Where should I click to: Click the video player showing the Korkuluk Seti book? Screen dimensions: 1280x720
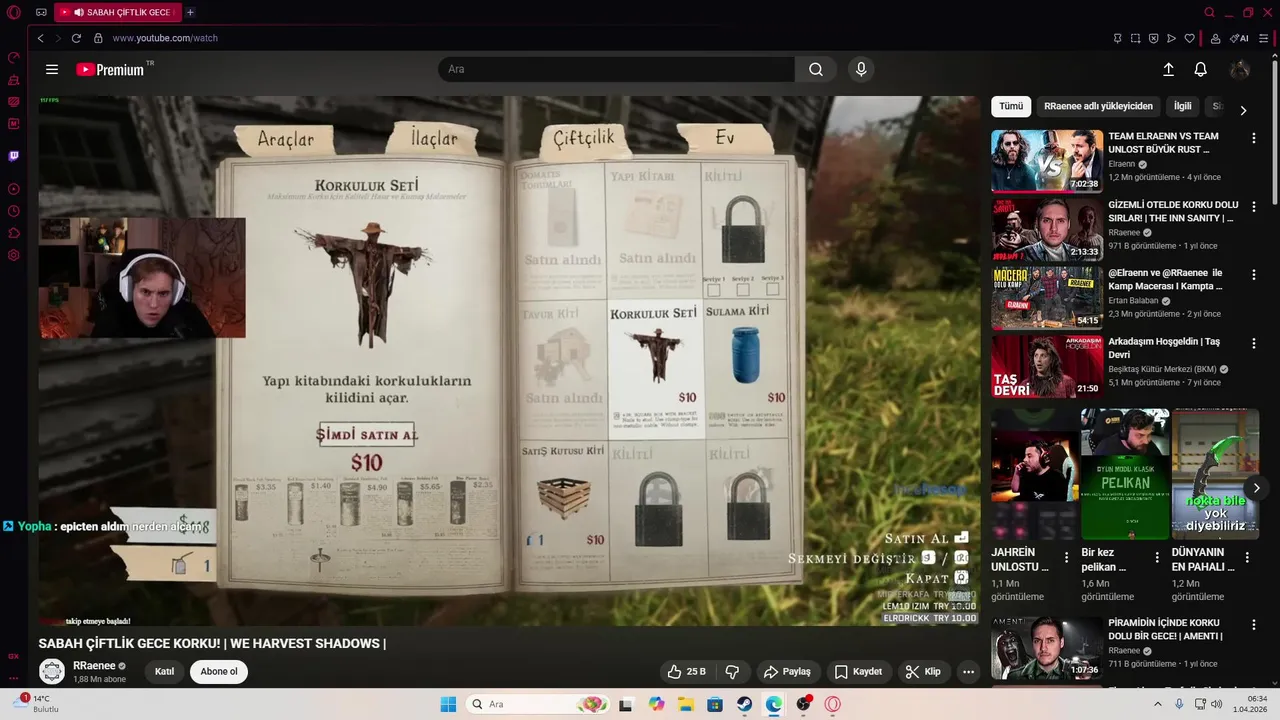coord(509,361)
